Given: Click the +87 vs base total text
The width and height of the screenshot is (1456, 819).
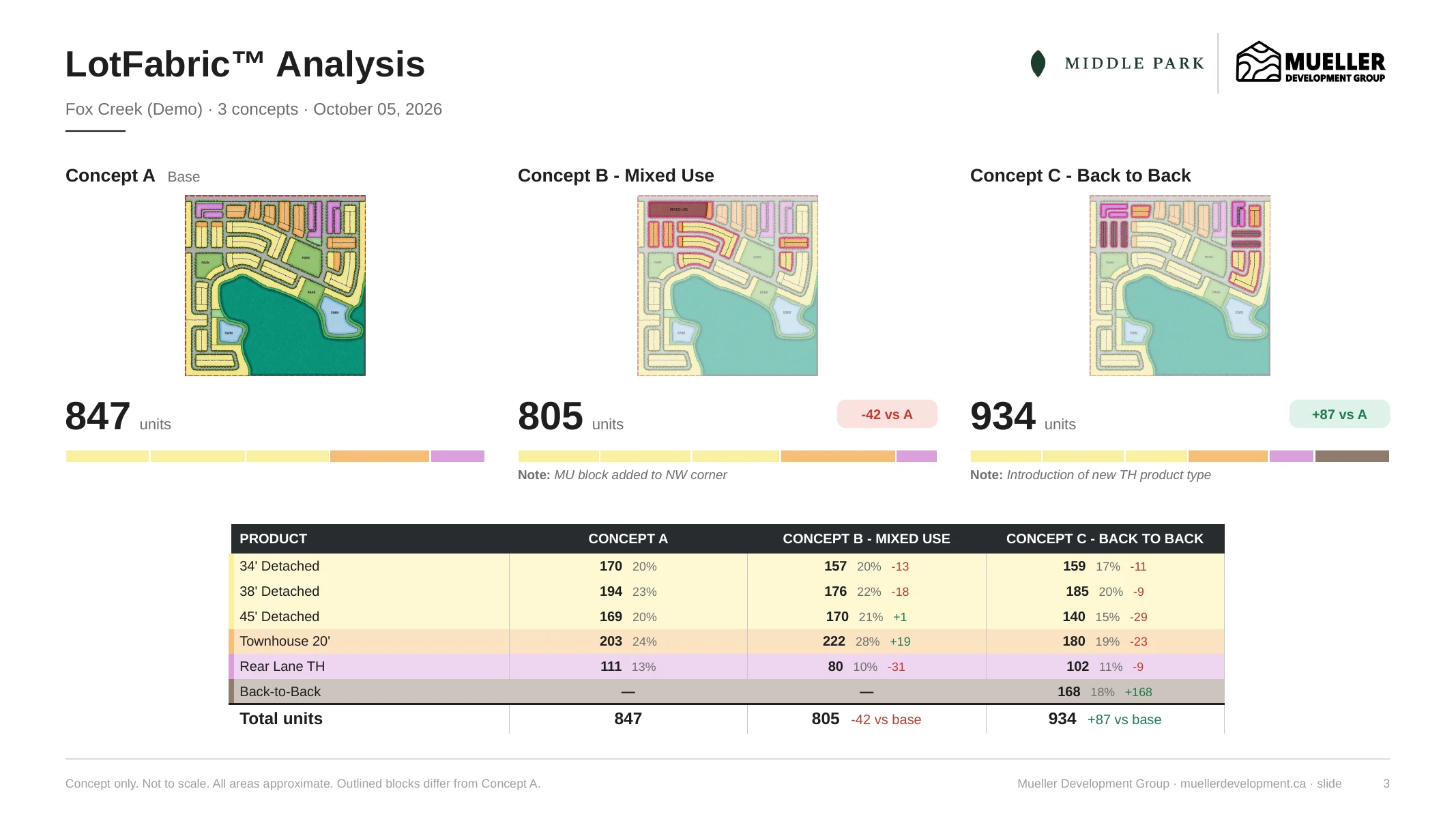Looking at the screenshot, I should (x=1124, y=719).
